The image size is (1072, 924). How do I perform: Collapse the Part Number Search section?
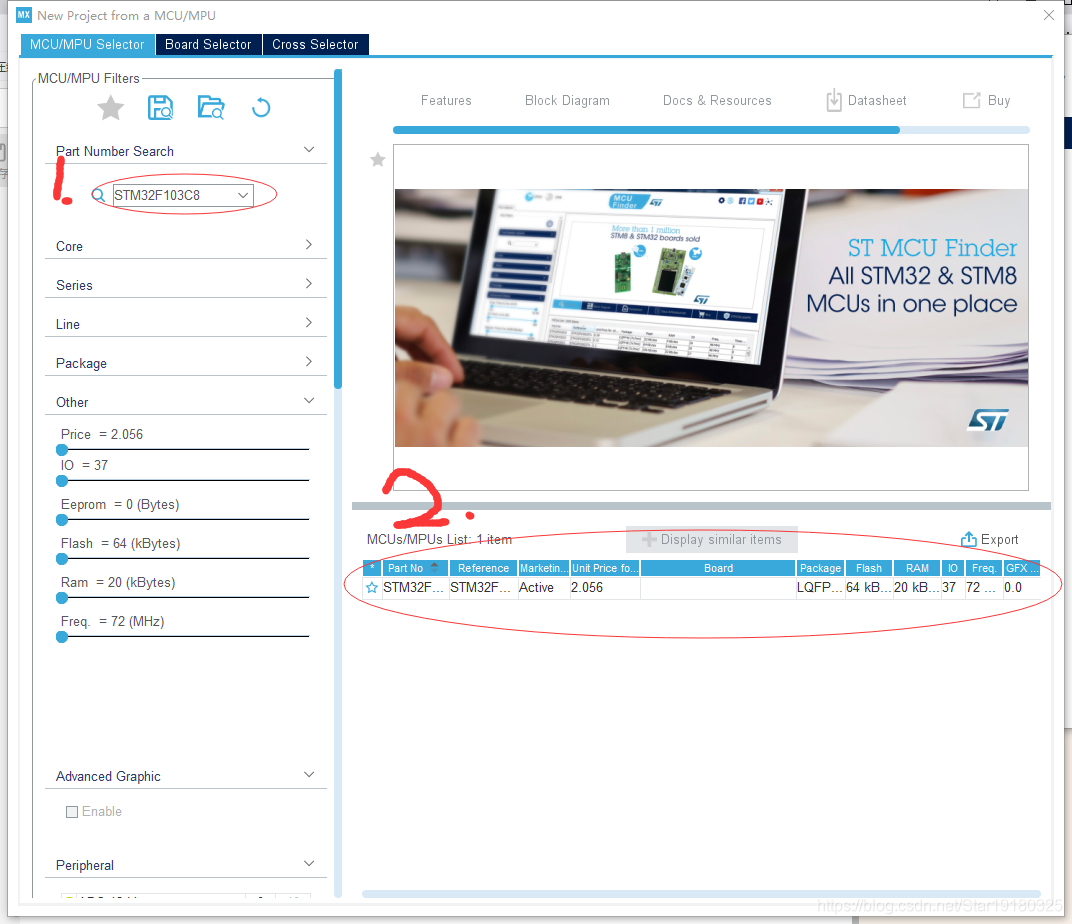[x=309, y=150]
